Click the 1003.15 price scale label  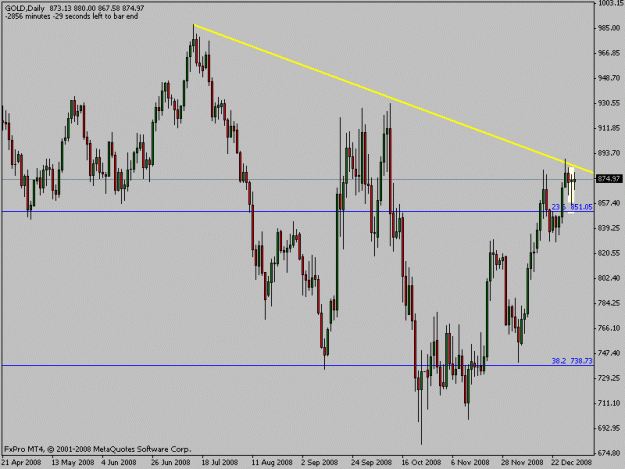pyautogui.click(x=610, y=3)
